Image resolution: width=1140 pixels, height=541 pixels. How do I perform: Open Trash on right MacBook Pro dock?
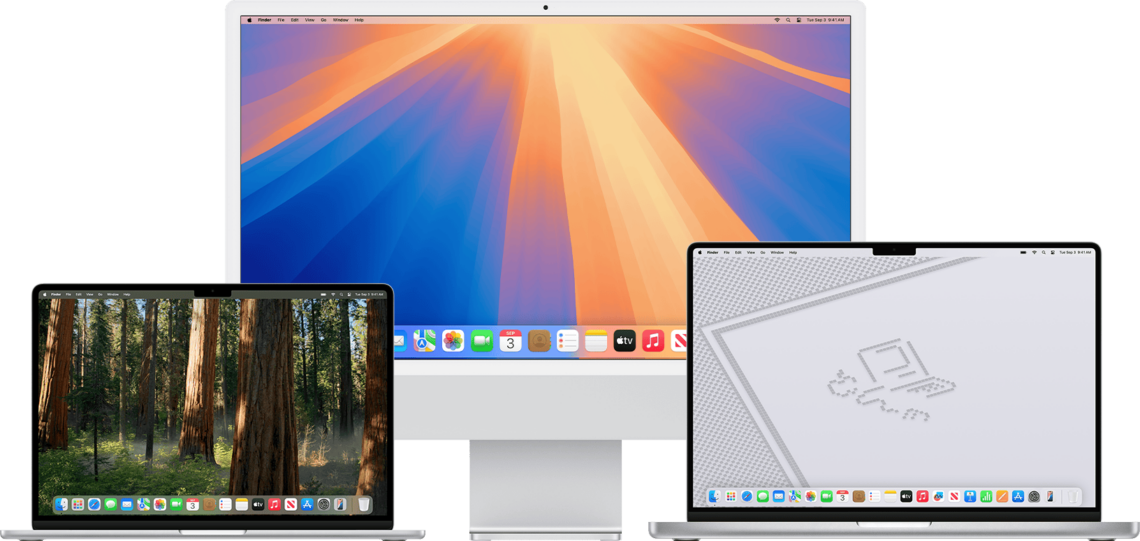coord(1072,496)
